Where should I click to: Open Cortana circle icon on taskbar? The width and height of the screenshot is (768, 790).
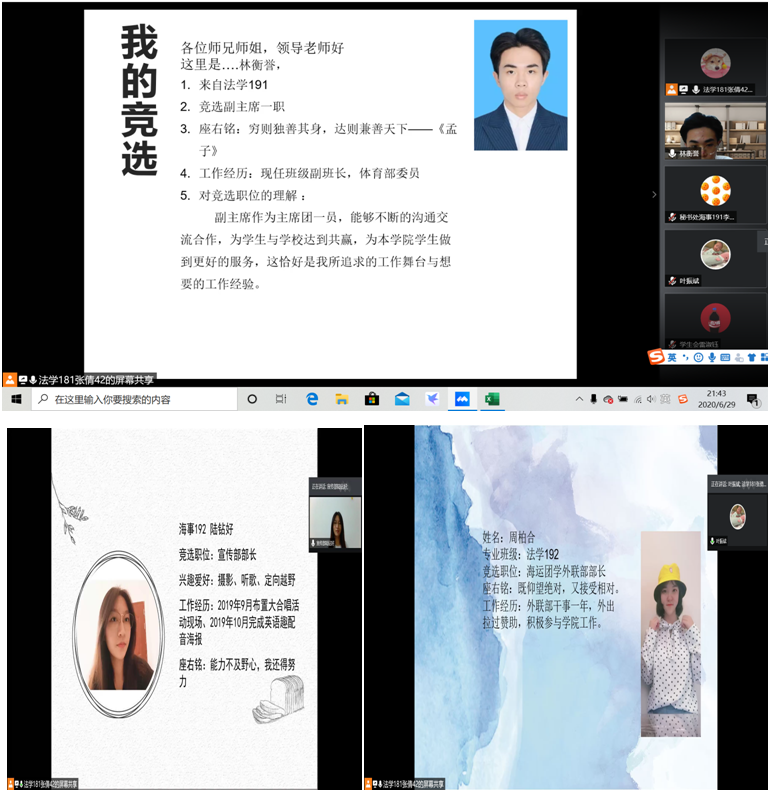252,399
